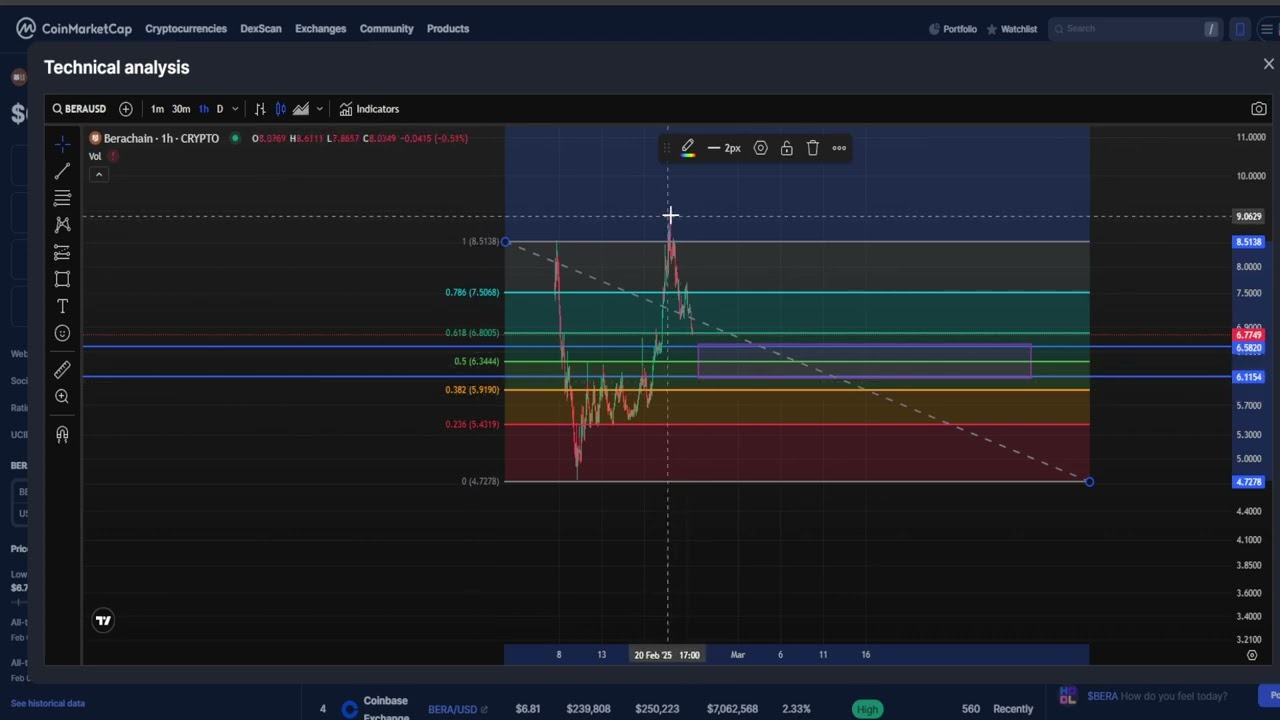Go to Portfolio
This screenshot has width=1280, height=720.
[x=953, y=29]
